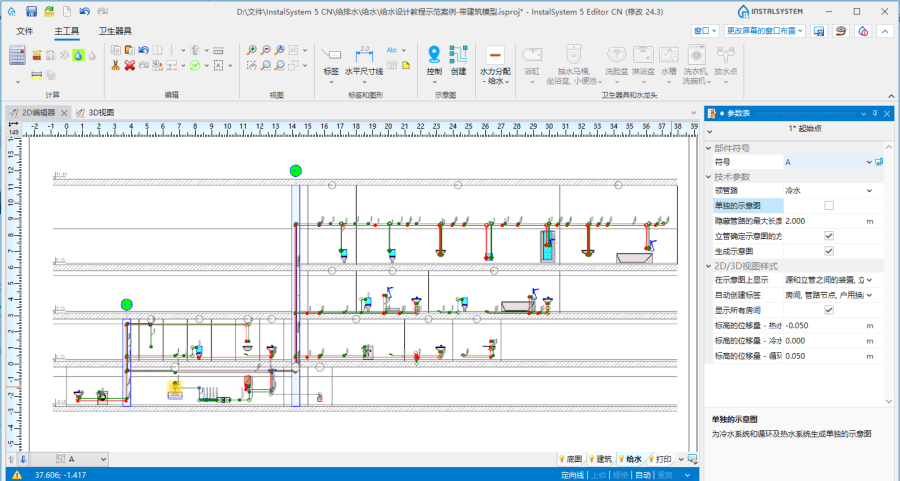Click 自动 in the status bar
This screenshot has height=481, width=900.
pyautogui.click(x=643, y=474)
